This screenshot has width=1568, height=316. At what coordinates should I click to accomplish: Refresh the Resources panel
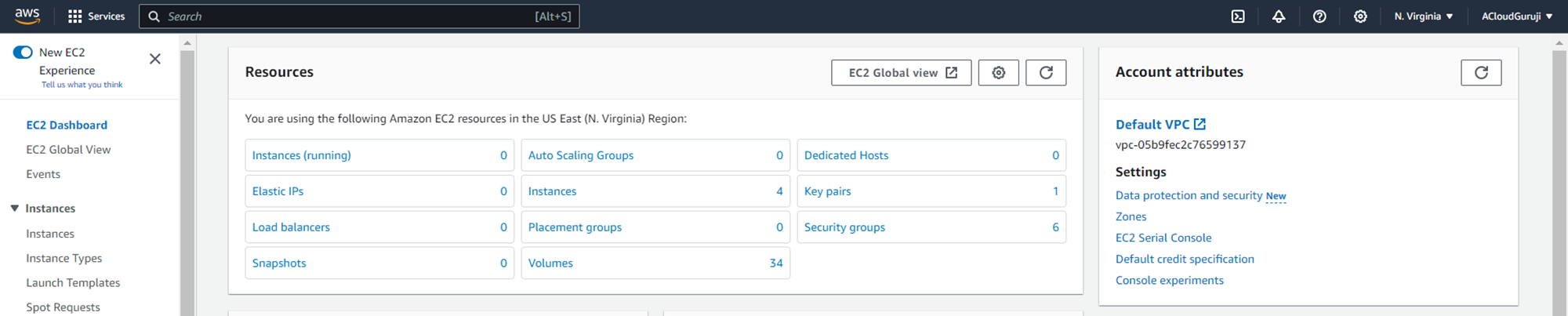(1046, 73)
